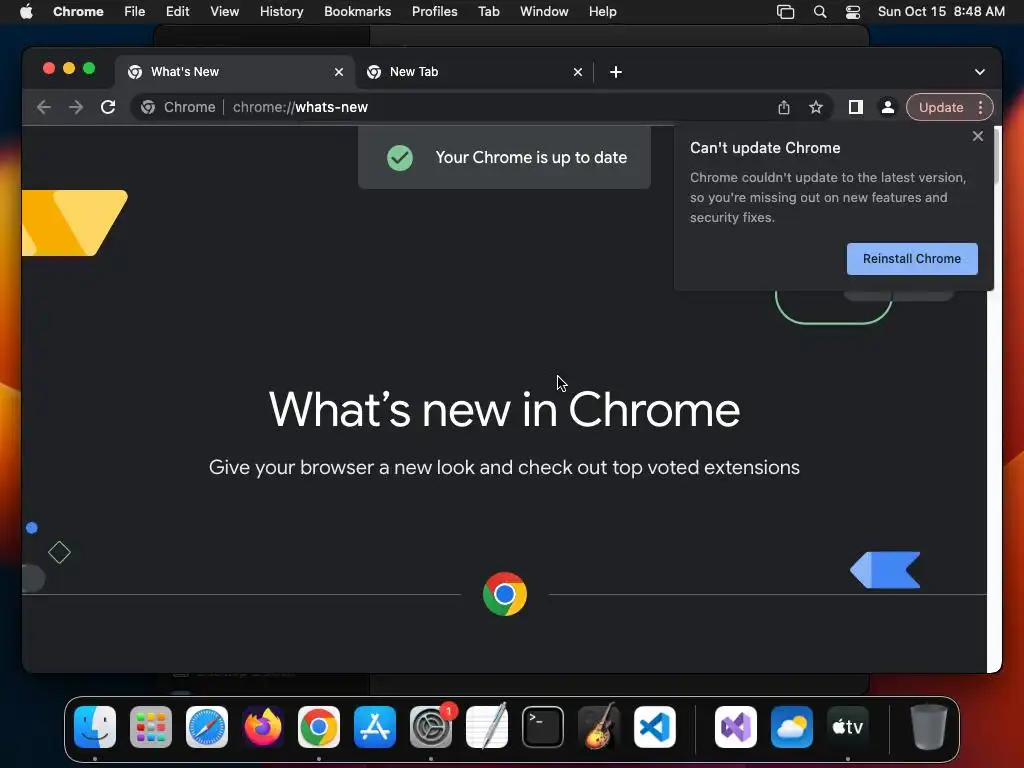Open the Tab menu in menu bar
Screen dimensions: 1024x768
click(488, 11)
